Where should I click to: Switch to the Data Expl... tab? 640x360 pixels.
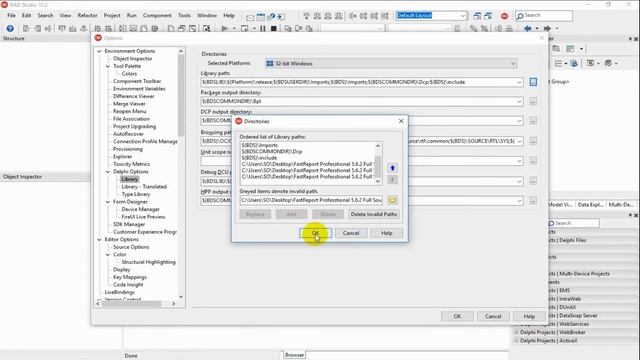tap(590, 204)
